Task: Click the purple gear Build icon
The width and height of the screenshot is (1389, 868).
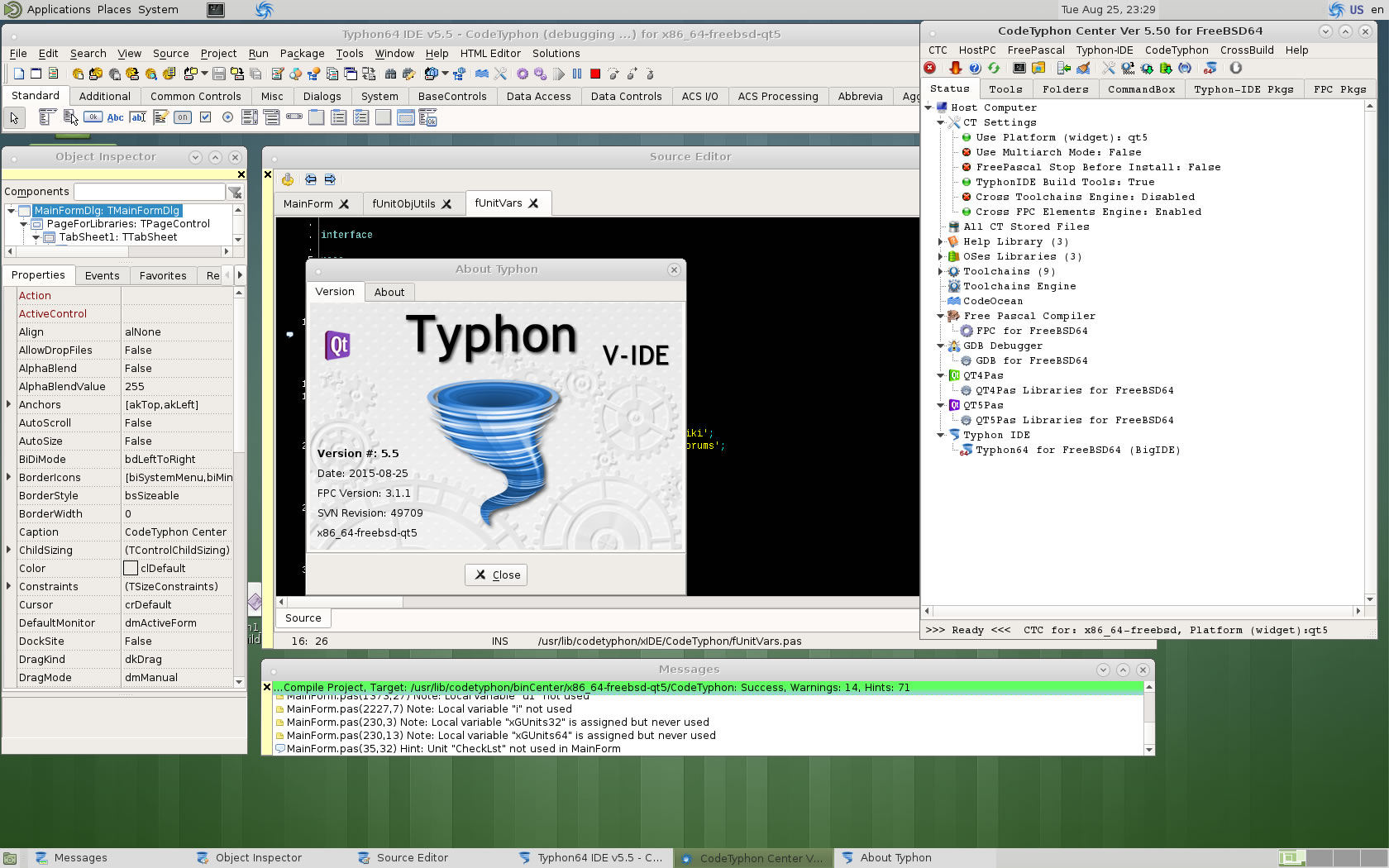Action: coord(523,74)
